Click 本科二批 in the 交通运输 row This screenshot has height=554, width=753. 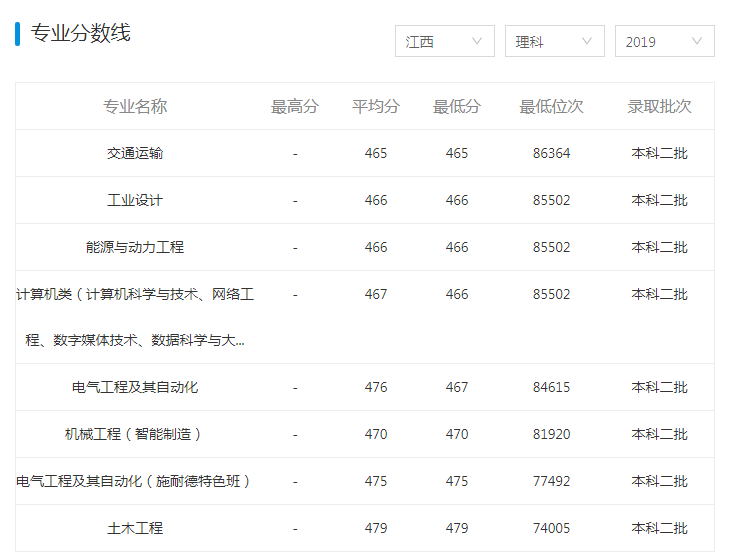tap(659, 153)
